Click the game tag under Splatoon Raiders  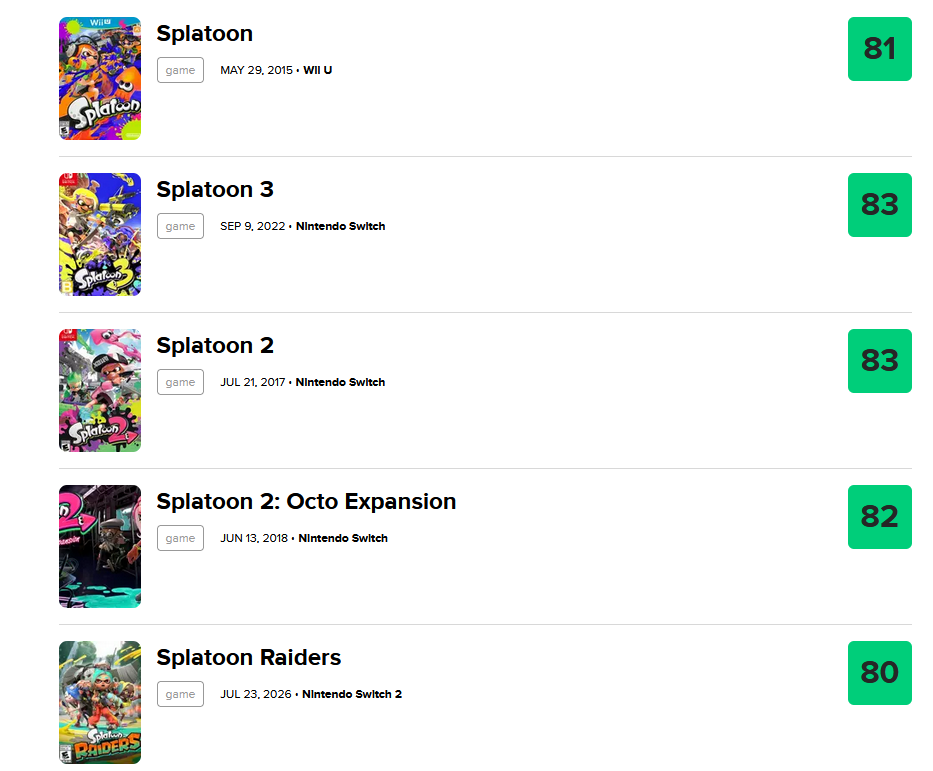pos(180,694)
